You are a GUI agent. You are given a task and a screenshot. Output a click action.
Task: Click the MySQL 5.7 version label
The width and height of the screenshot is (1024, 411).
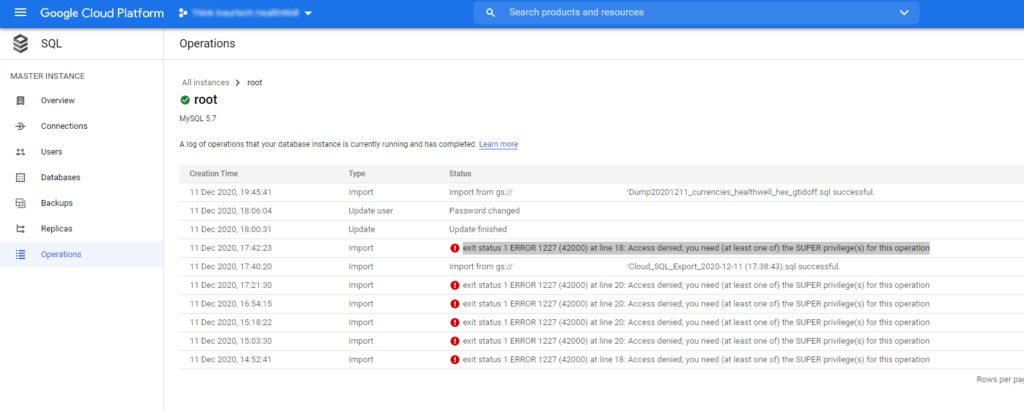[x=198, y=118]
